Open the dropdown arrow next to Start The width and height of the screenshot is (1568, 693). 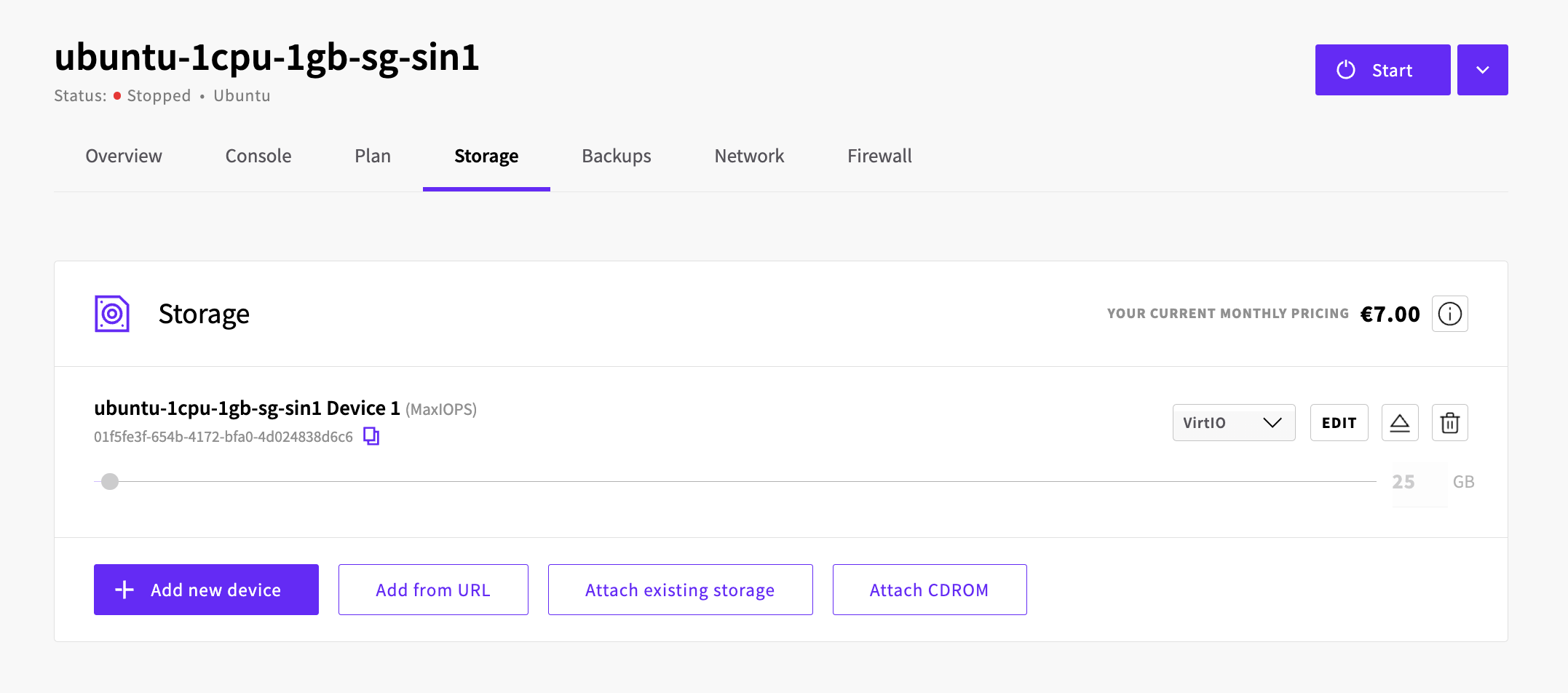pos(1482,70)
